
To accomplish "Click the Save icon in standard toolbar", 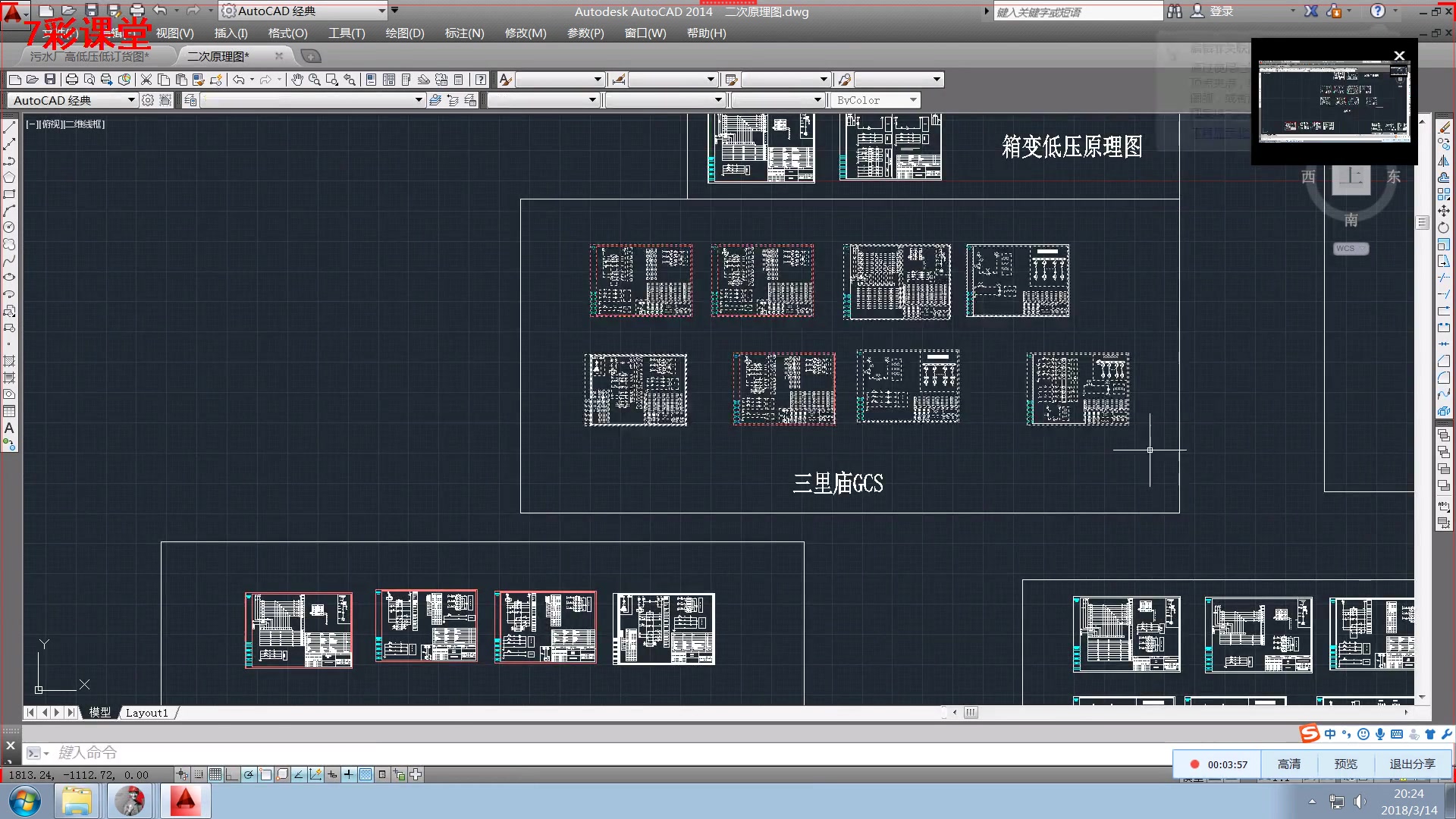I will [x=50, y=80].
